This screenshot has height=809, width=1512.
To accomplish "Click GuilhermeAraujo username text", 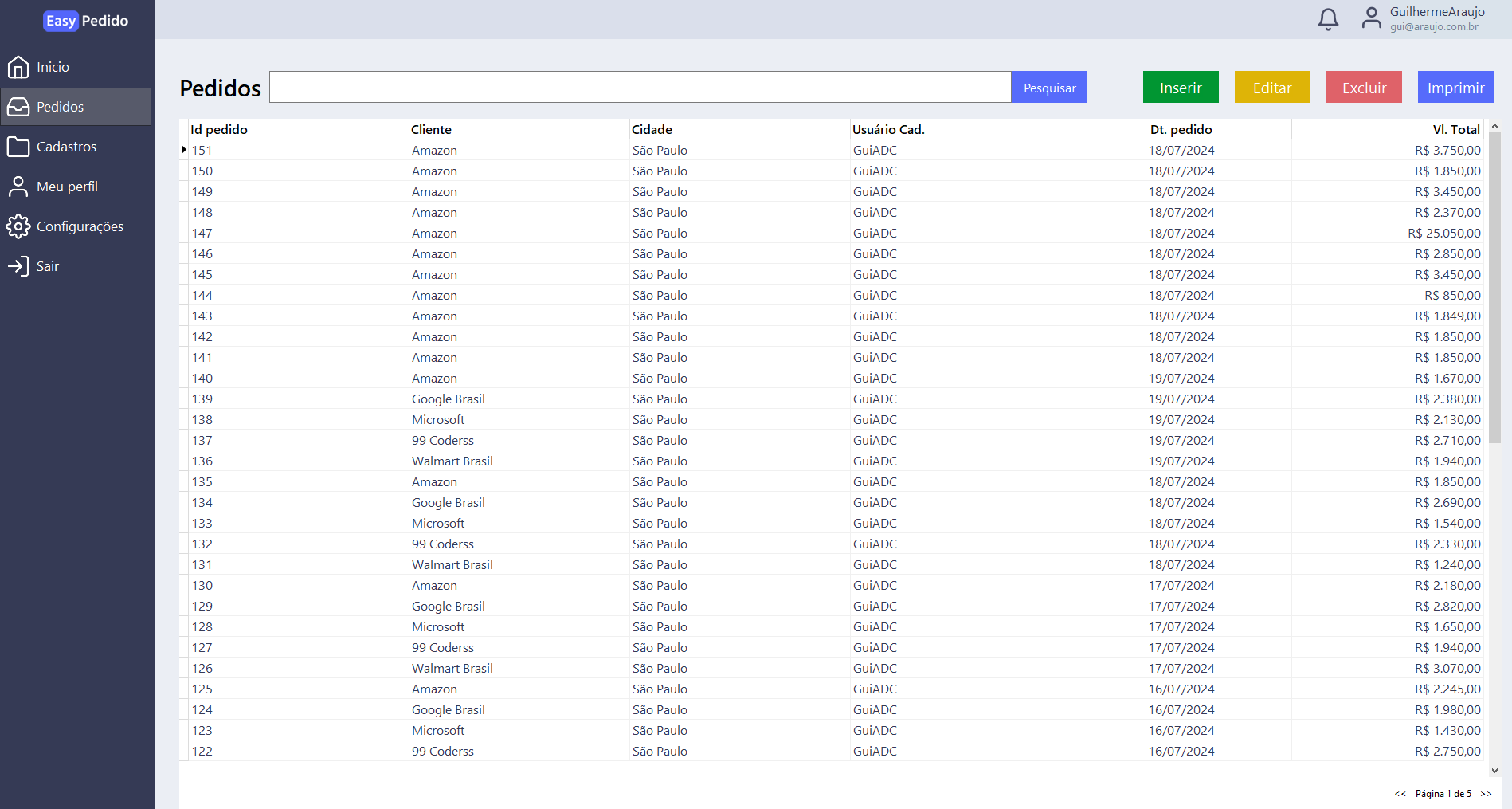I will coord(1437,11).
